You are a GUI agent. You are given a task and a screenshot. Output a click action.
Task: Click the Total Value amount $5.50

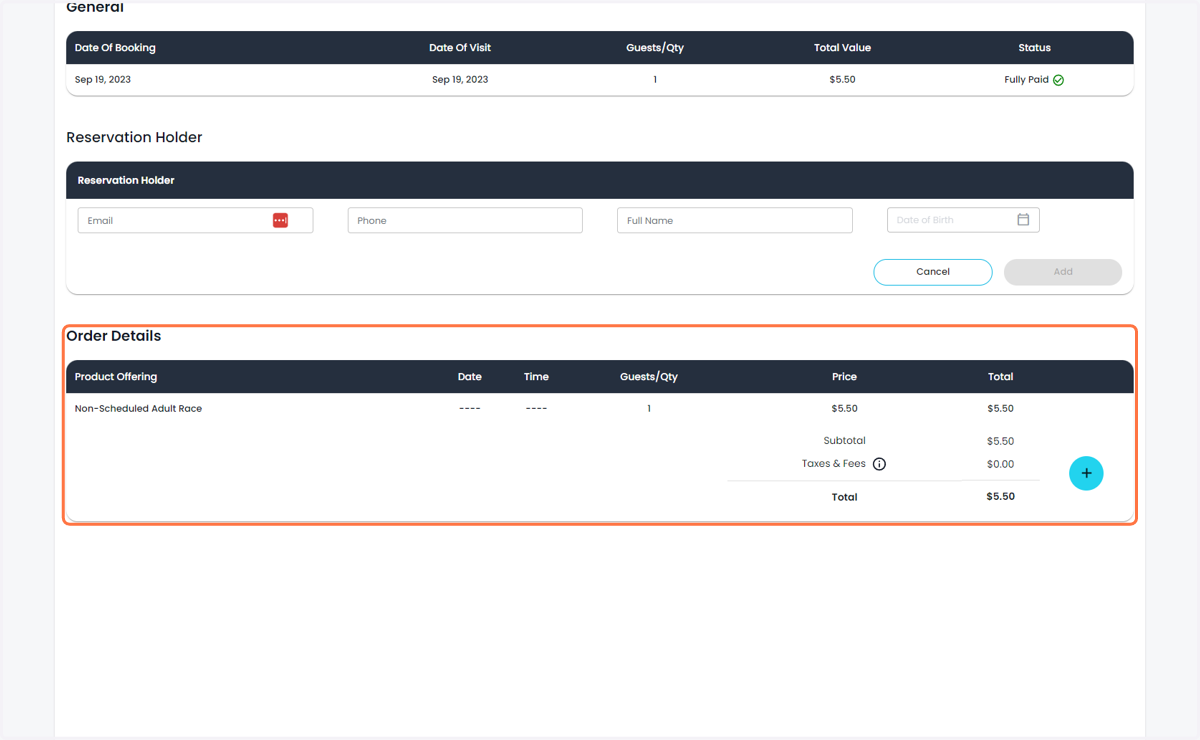[x=843, y=80]
